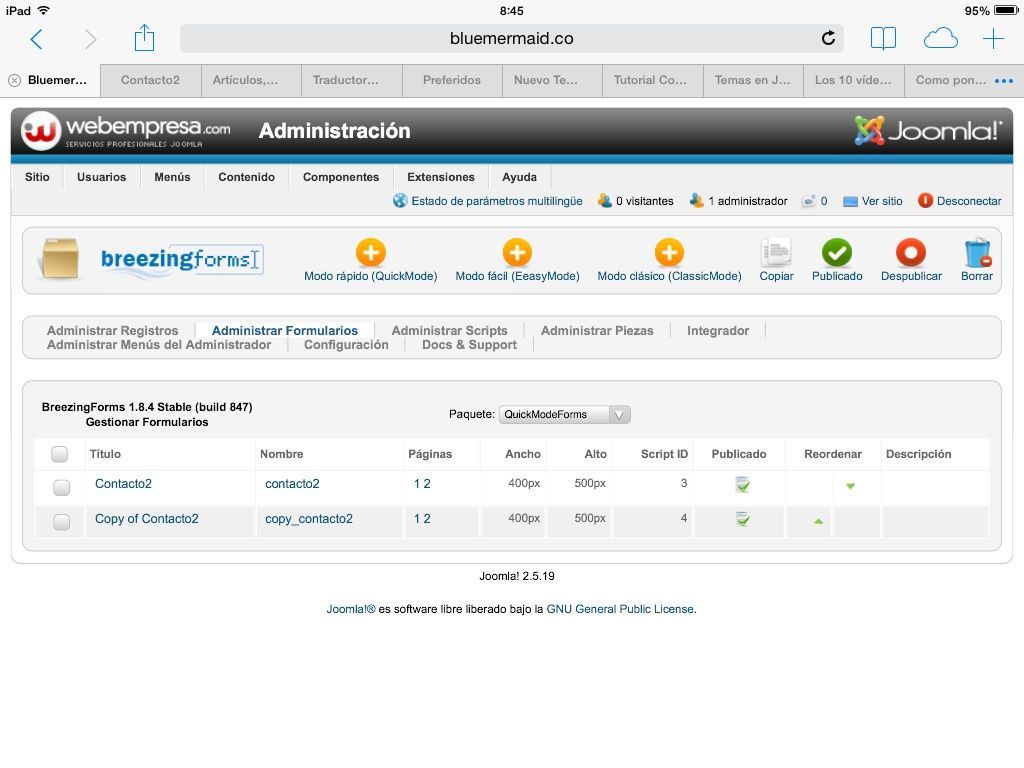Open the Extensiones menu
This screenshot has width=1024, height=768.
pos(441,177)
